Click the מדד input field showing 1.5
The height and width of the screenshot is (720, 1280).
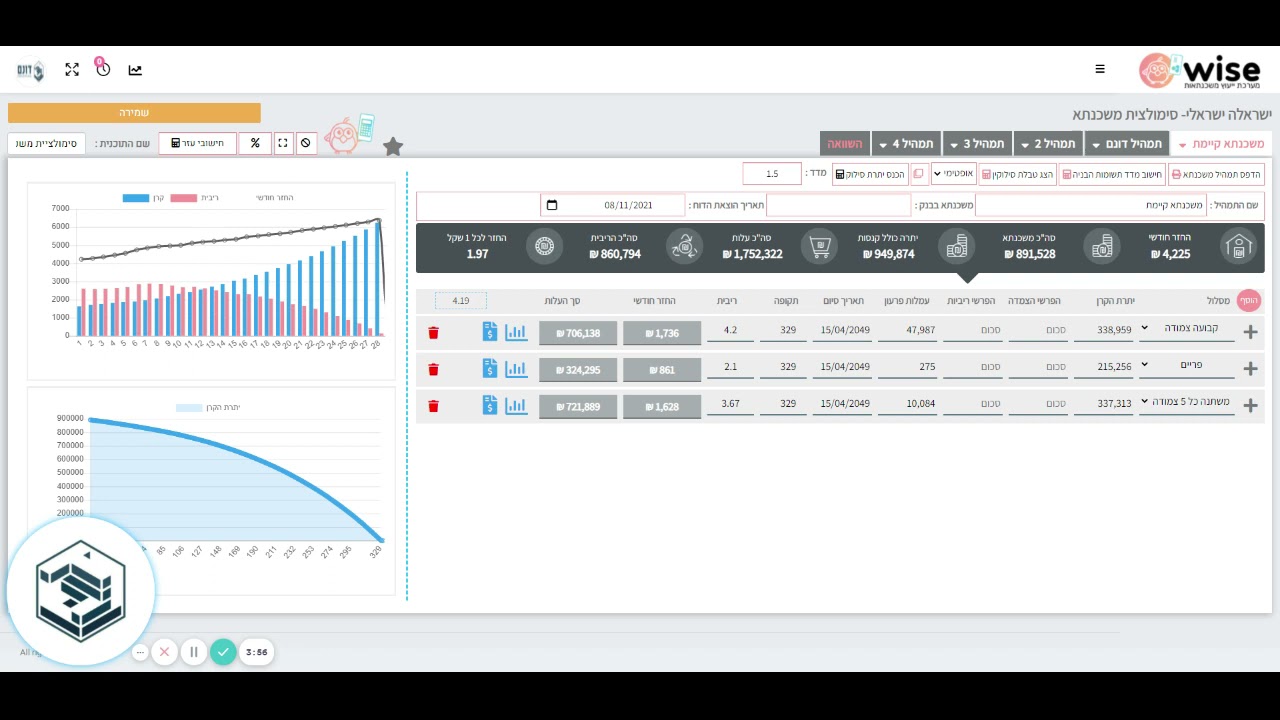(x=772, y=174)
